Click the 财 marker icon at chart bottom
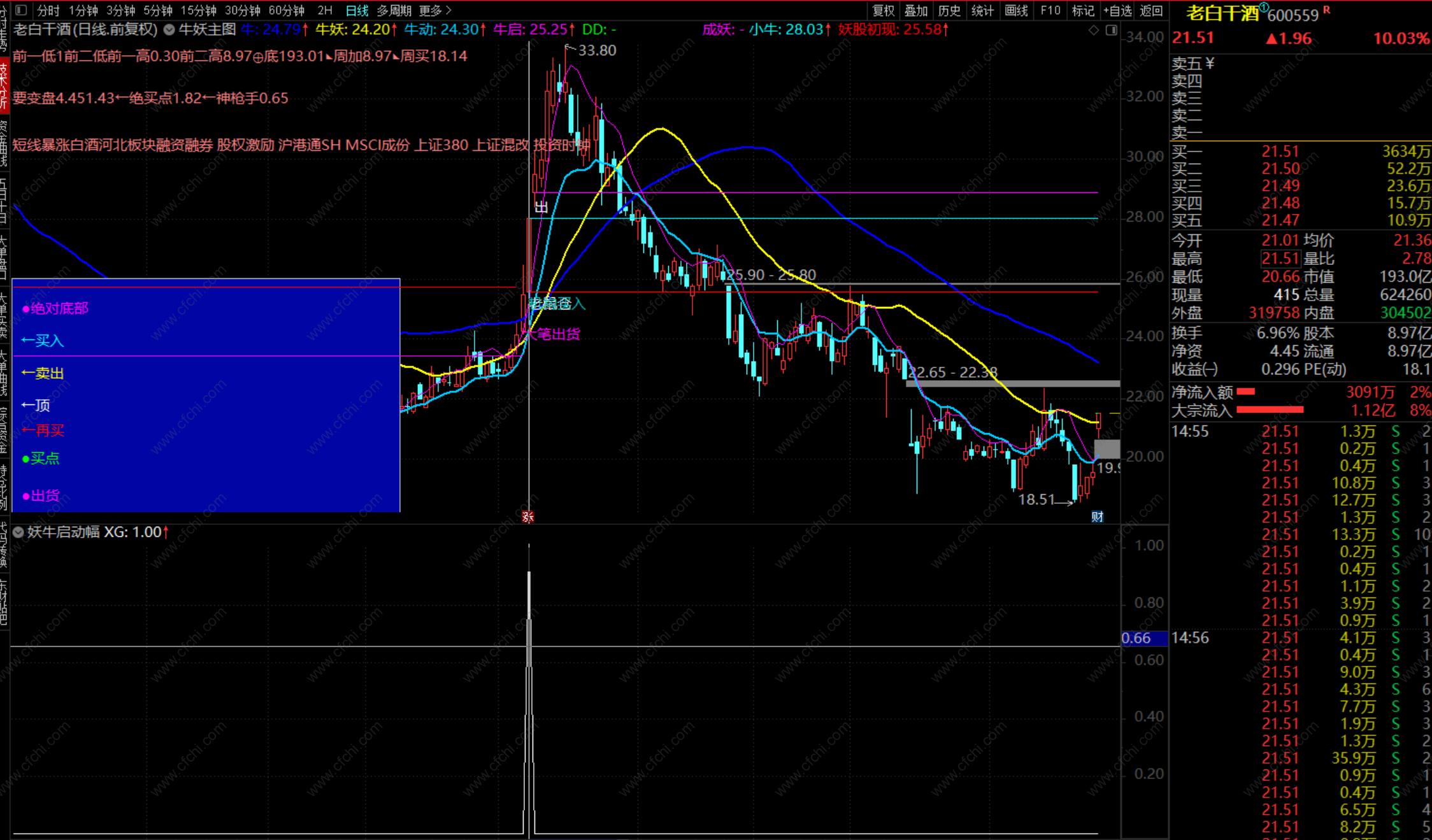This screenshot has height=840, width=1432. click(x=1097, y=516)
